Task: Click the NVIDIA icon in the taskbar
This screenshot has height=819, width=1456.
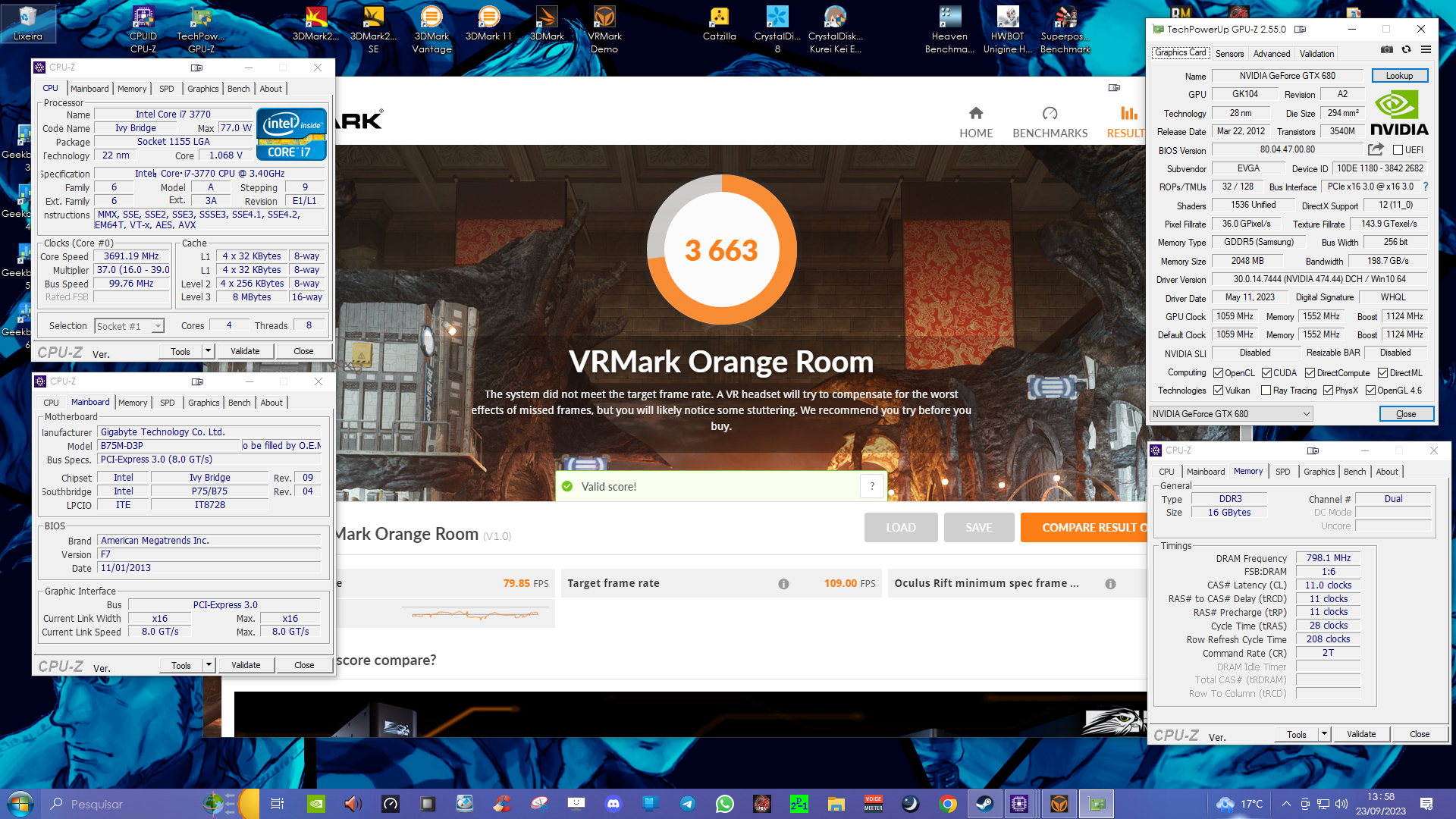Action: click(x=317, y=804)
